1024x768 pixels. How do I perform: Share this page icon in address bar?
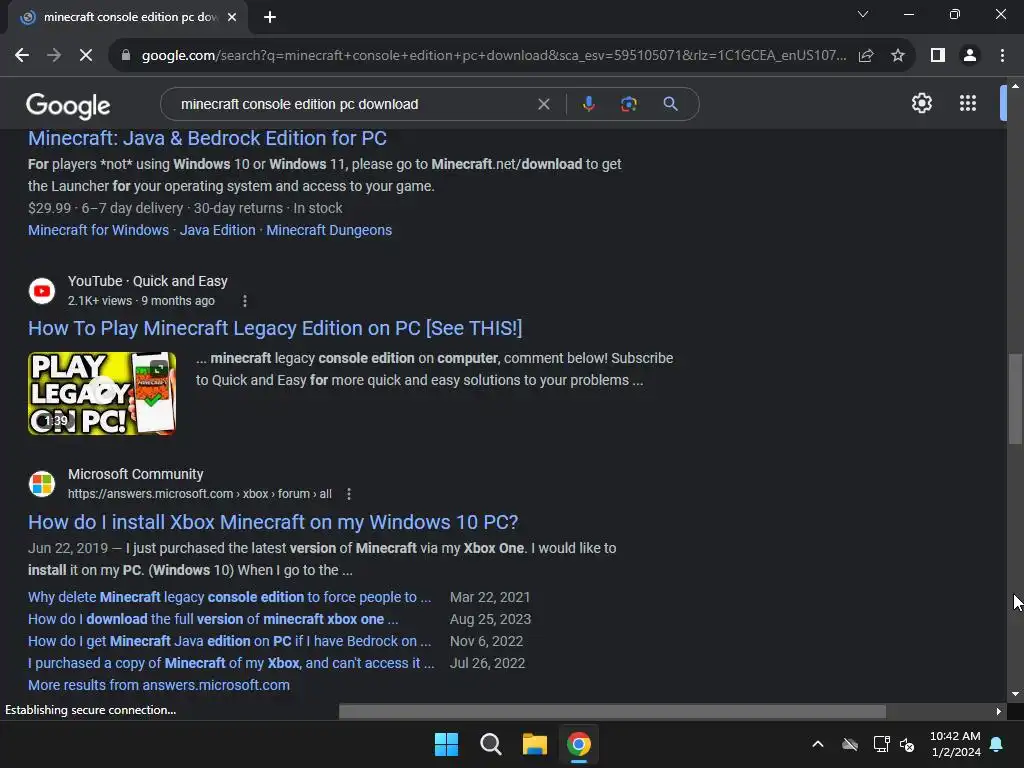coord(866,56)
